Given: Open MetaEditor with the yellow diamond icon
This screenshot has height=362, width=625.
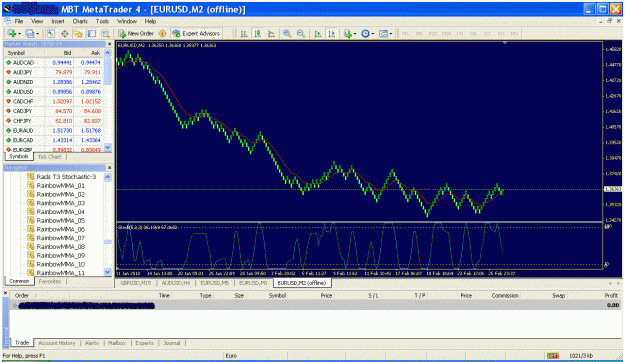Looking at the screenshot, I should [x=162, y=33].
